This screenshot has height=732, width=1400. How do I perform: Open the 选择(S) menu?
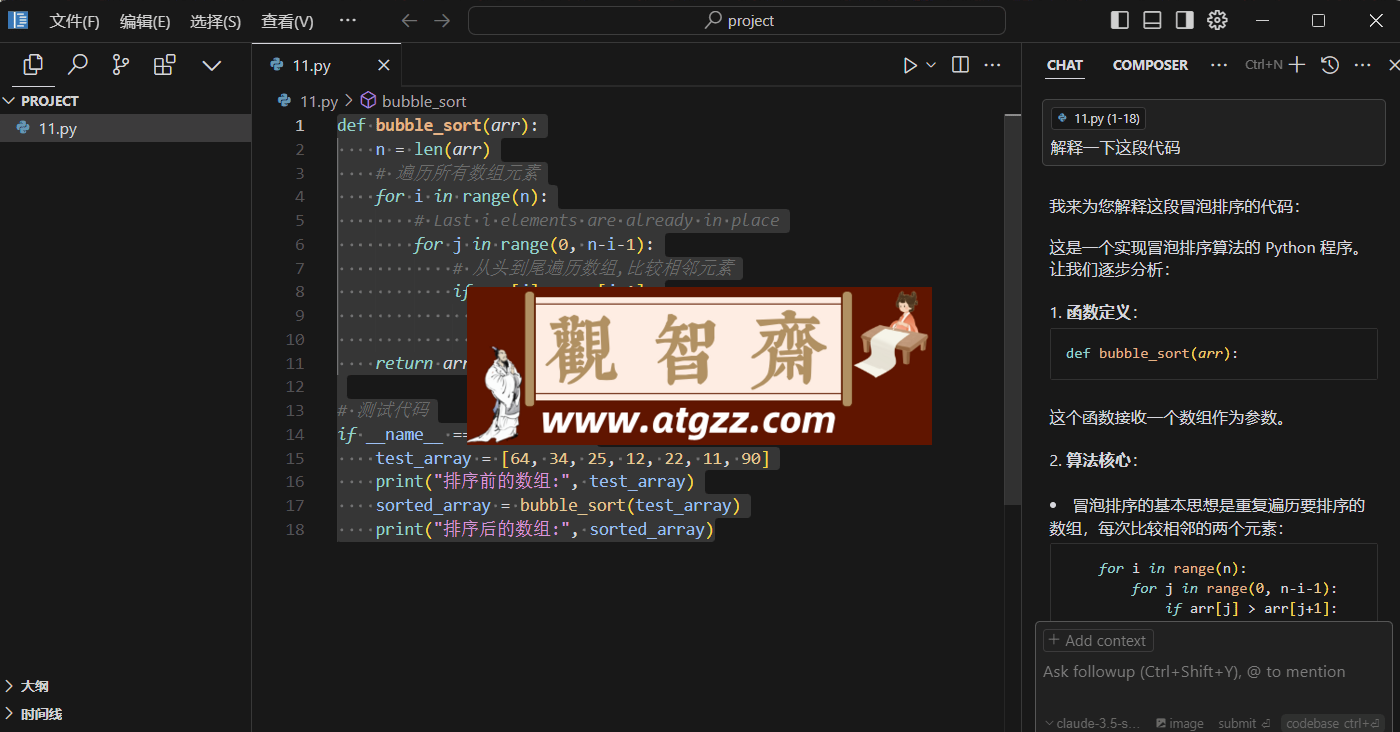point(216,21)
